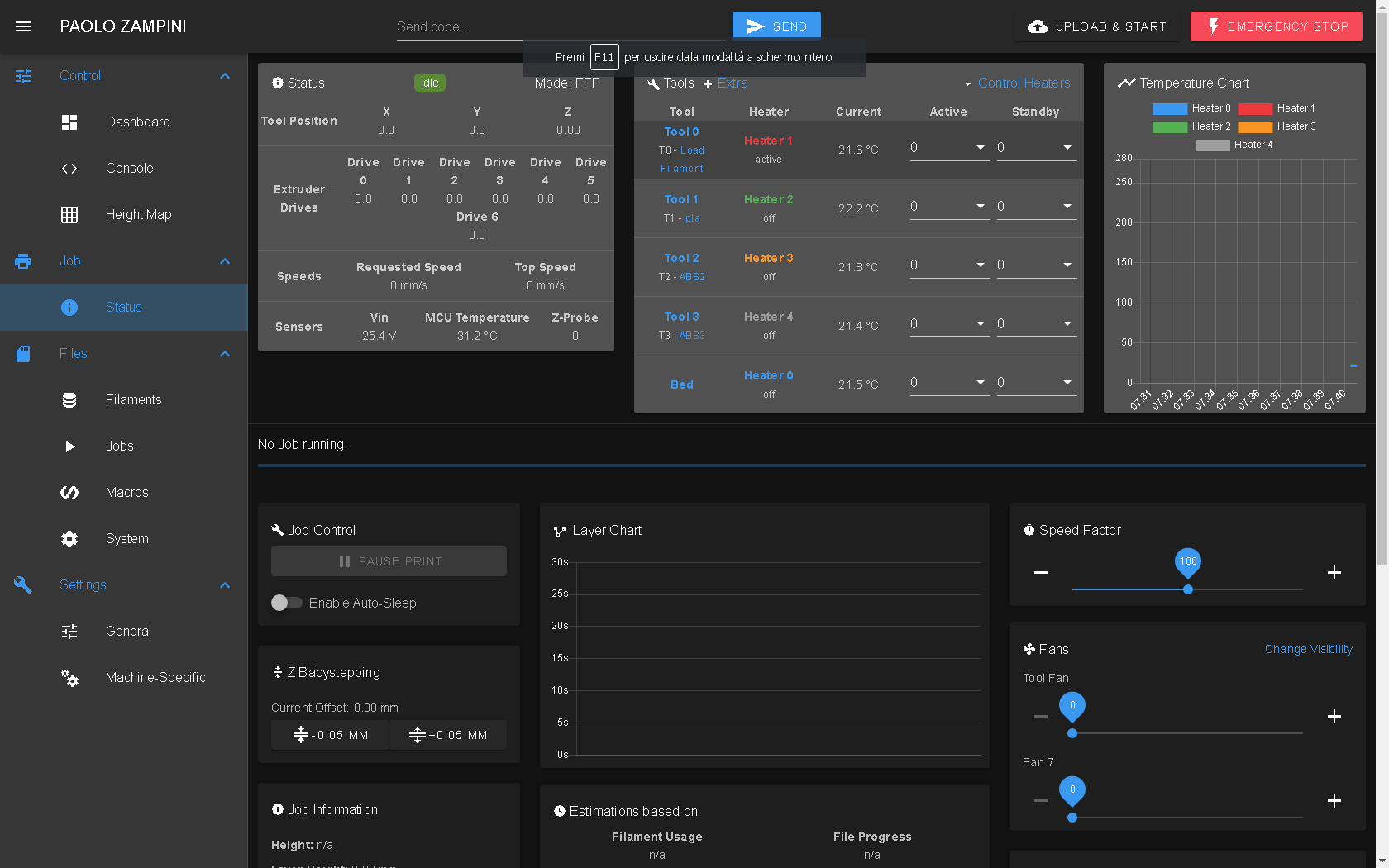Screen dimensions: 1389x868
Task: Click the Macros icon in sidebar
Action: 69,492
